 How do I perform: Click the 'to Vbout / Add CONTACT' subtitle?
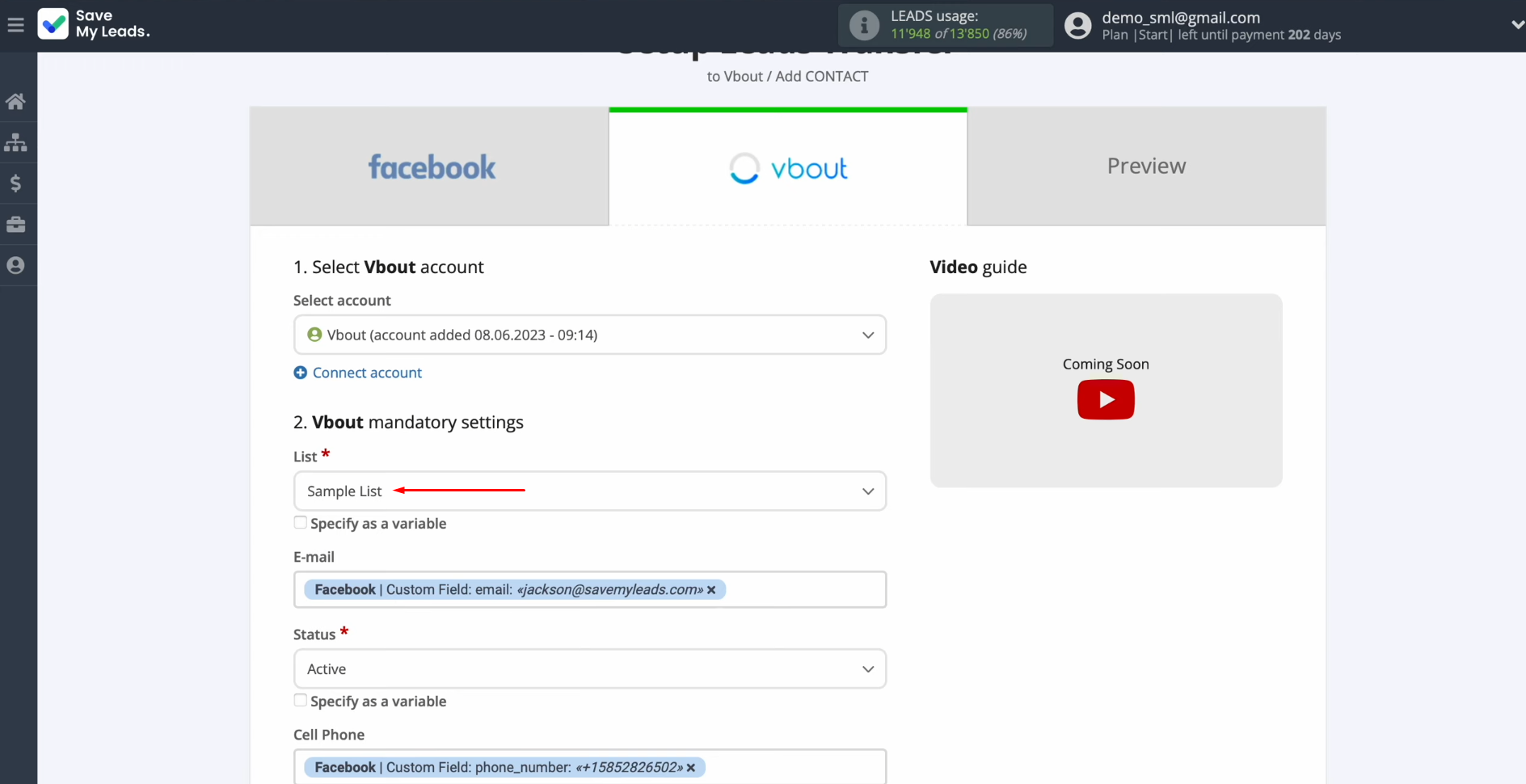[x=787, y=76]
